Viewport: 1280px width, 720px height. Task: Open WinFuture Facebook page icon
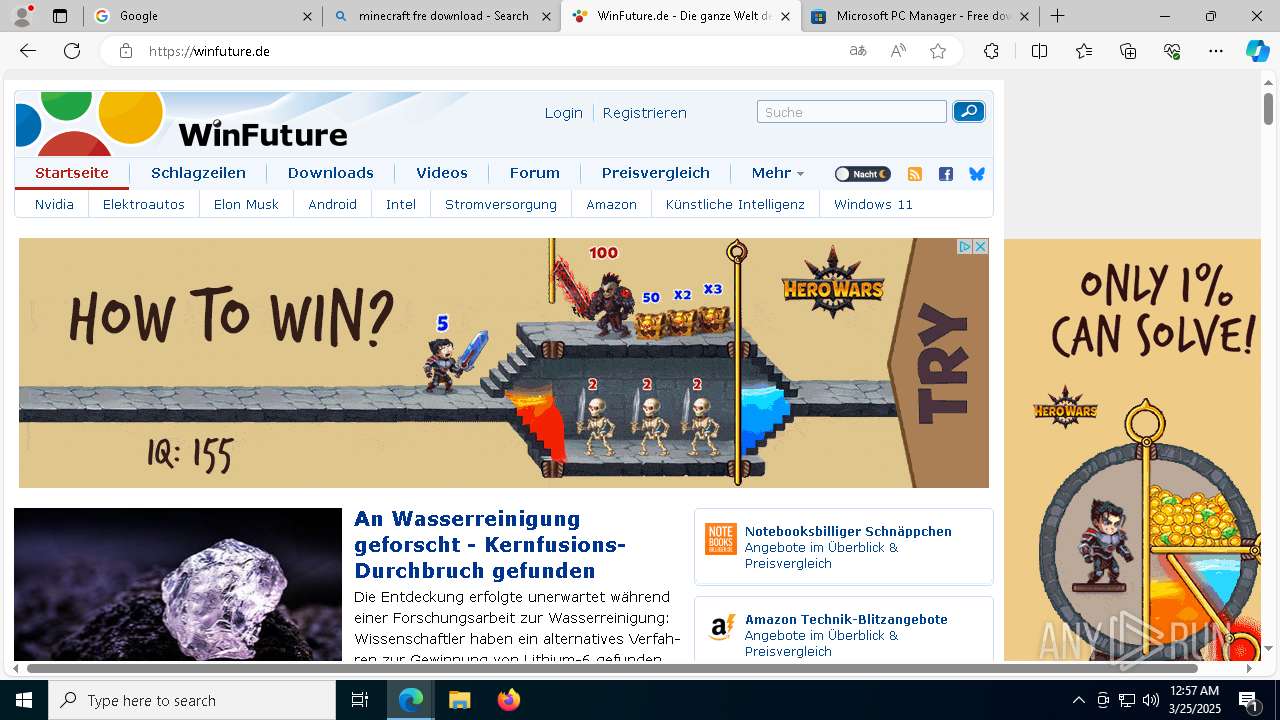(945, 174)
